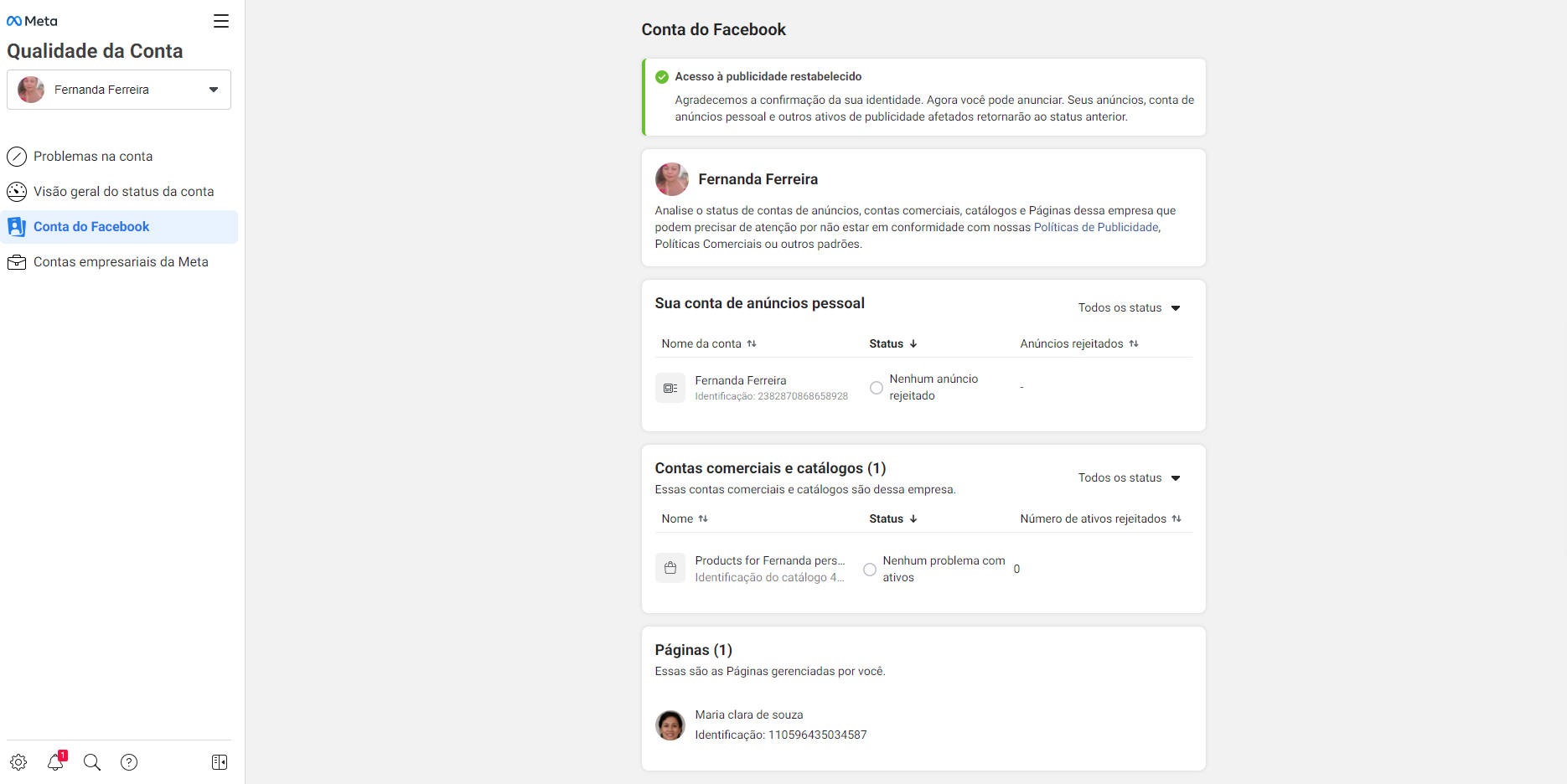The height and width of the screenshot is (784, 1567).
Task: Sort by Nome da conta arrows
Action: click(752, 343)
